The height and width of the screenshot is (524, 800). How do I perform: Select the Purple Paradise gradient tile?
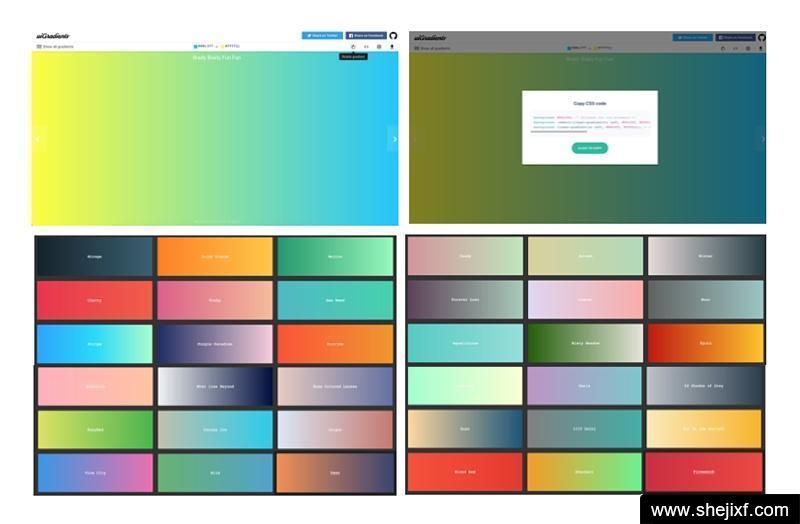pyautogui.click(x=215, y=344)
